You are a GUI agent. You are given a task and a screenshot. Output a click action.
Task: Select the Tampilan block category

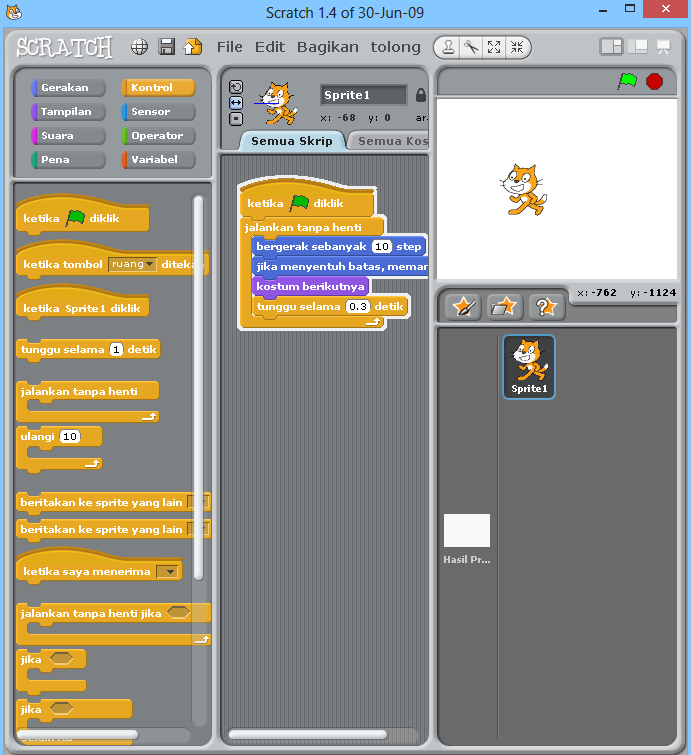[x=68, y=112]
